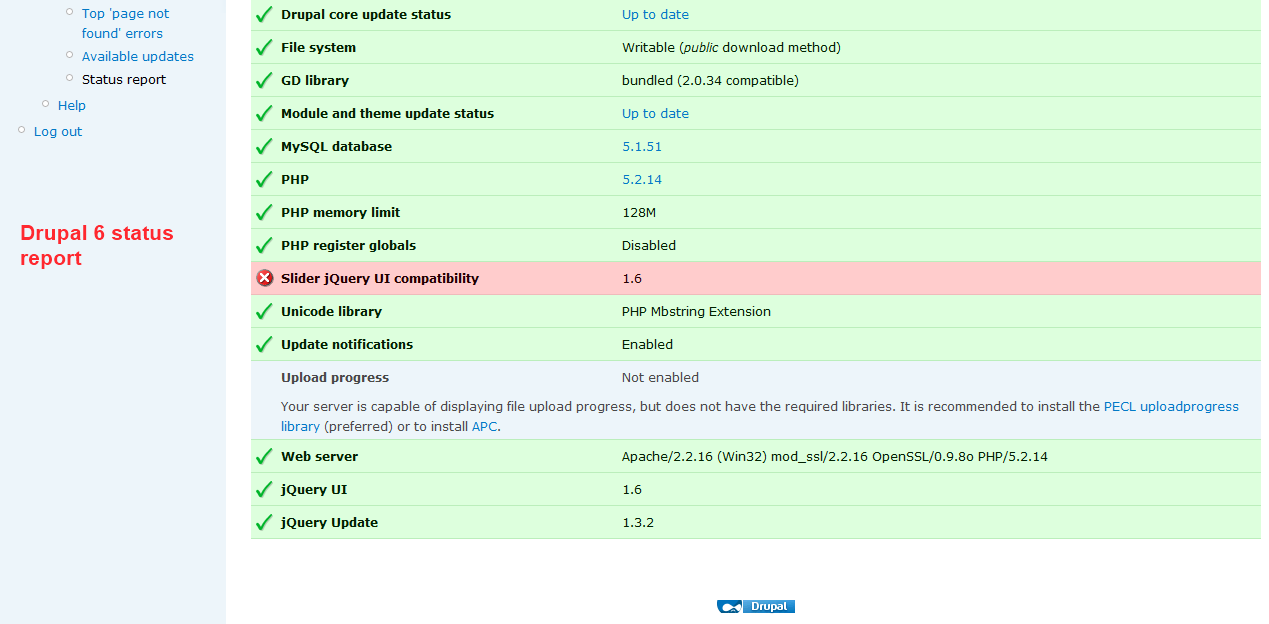Open the APC install link

click(484, 427)
